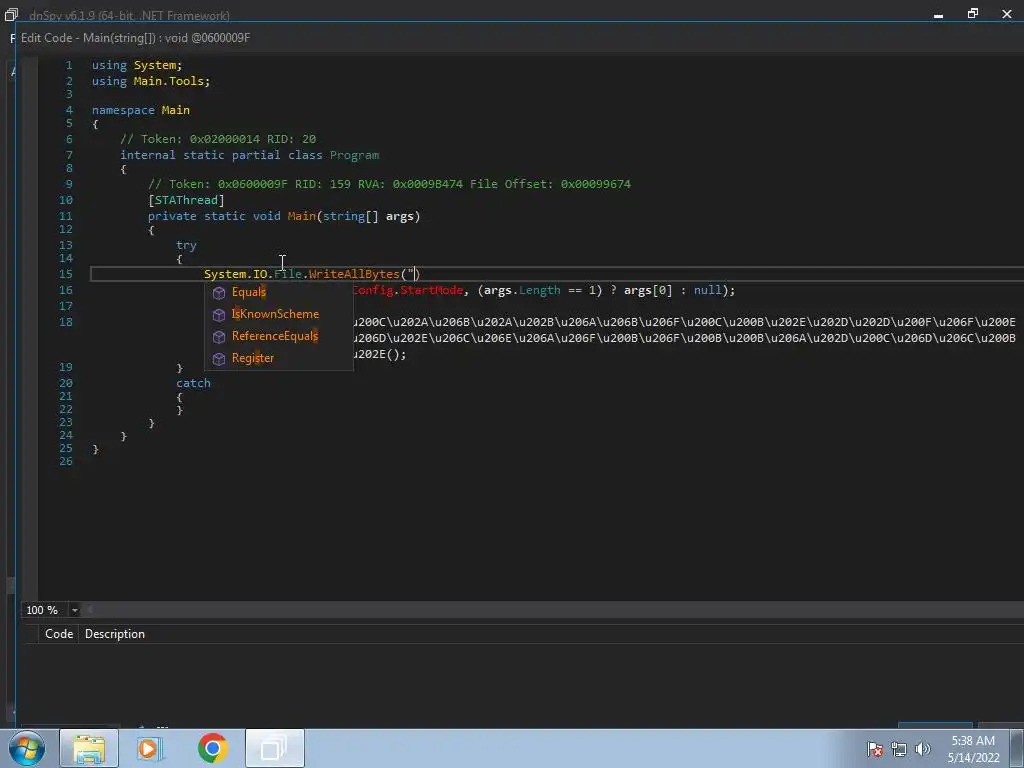Click the method icon beside Register

219,359
